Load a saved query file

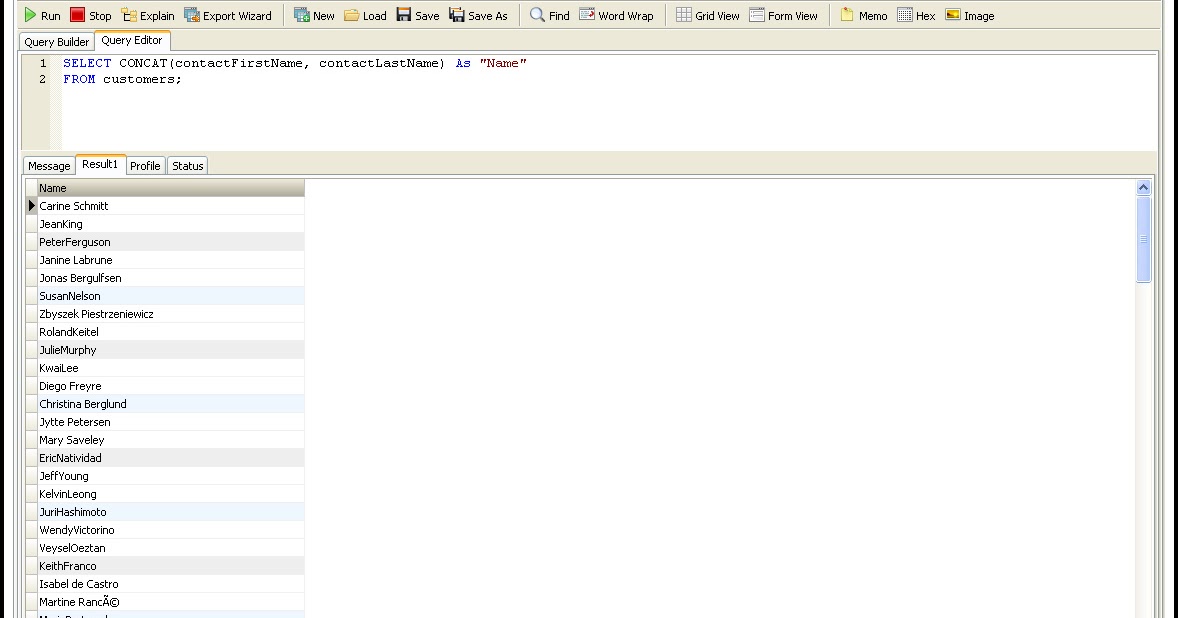click(366, 15)
